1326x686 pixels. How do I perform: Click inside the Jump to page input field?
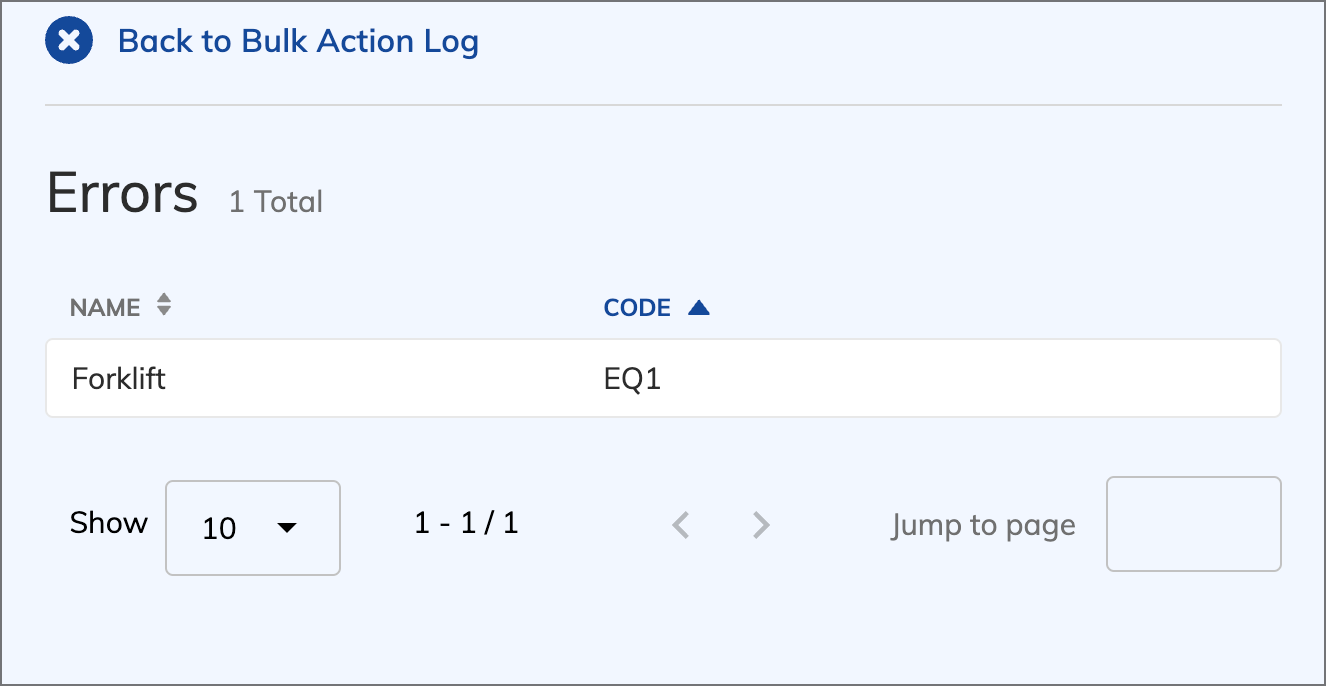pyautogui.click(x=1193, y=524)
